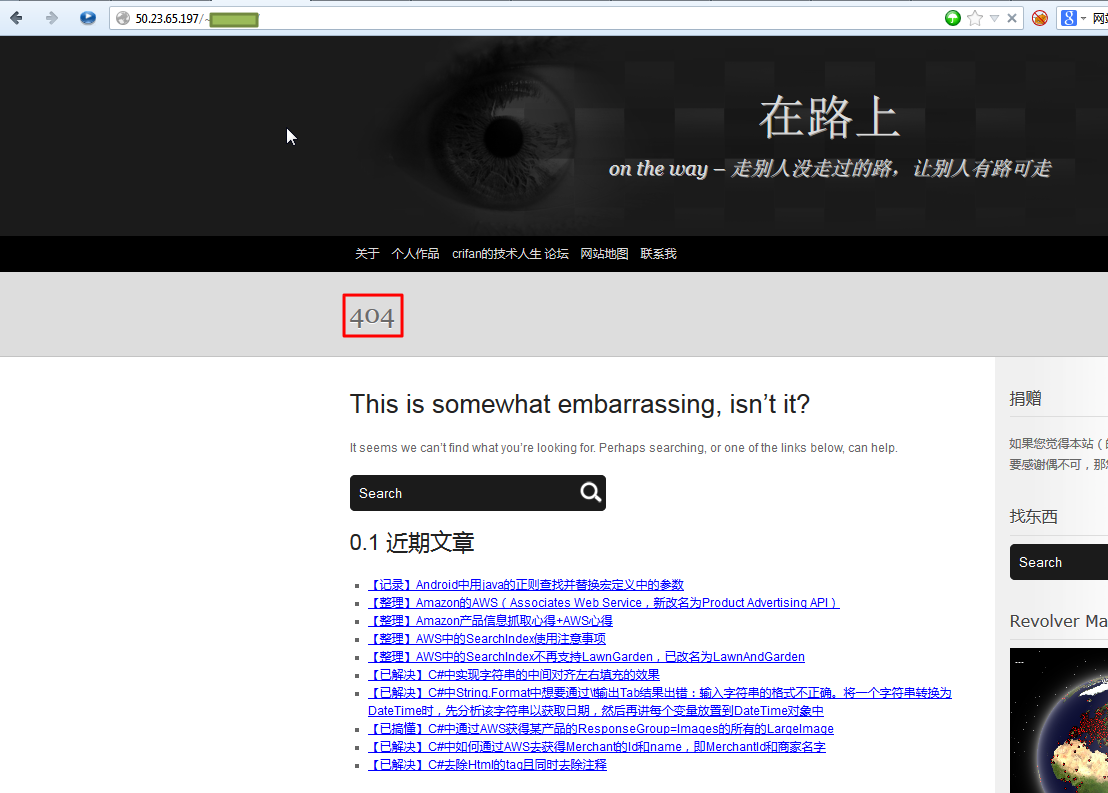Screen dimensions: 1108x793
Task: Open the Google search engine selector
Action: (x=1073, y=18)
